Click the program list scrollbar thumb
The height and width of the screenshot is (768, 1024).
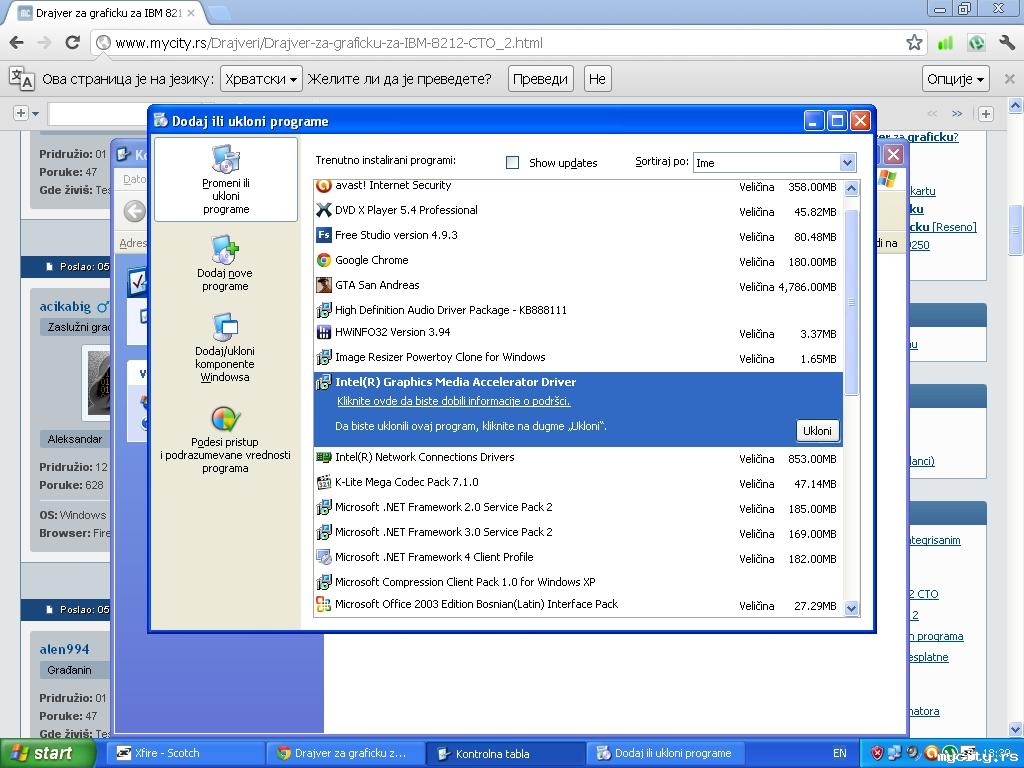[851, 302]
